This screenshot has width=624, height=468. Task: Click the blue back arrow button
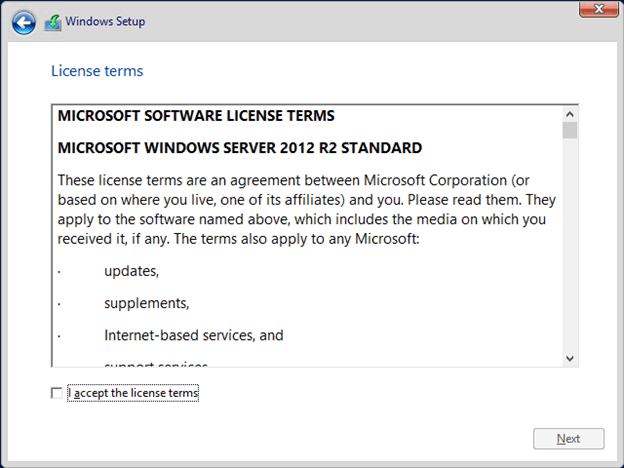click(x=23, y=22)
